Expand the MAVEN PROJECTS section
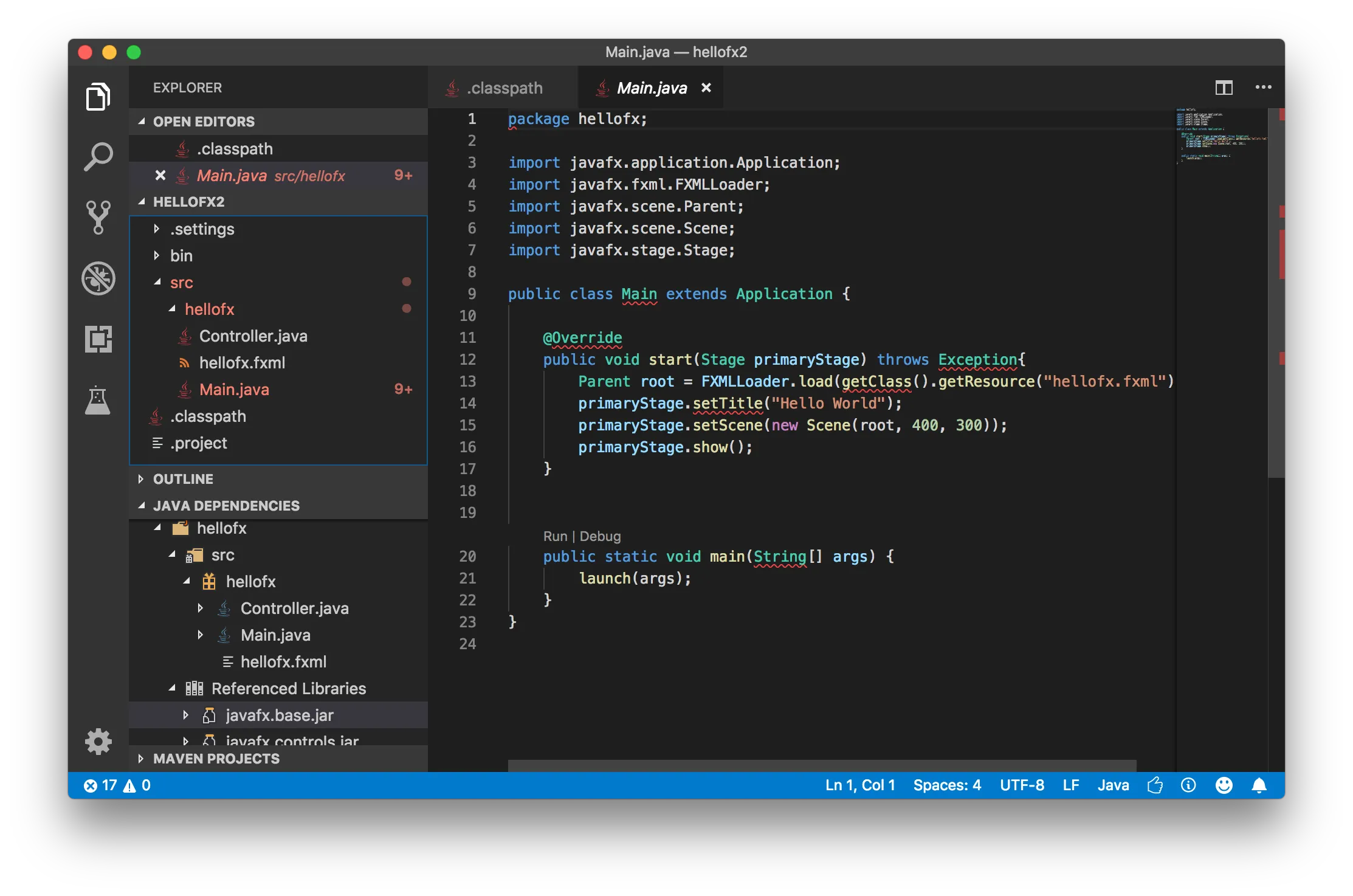Screen dimensions: 1353x896 pyautogui.click(x=216, y=759)
